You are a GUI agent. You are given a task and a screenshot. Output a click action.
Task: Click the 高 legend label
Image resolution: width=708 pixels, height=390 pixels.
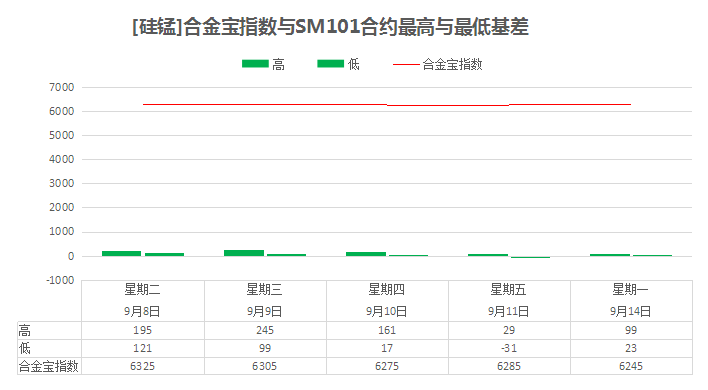pyautogui.click(x=279, y=65)
